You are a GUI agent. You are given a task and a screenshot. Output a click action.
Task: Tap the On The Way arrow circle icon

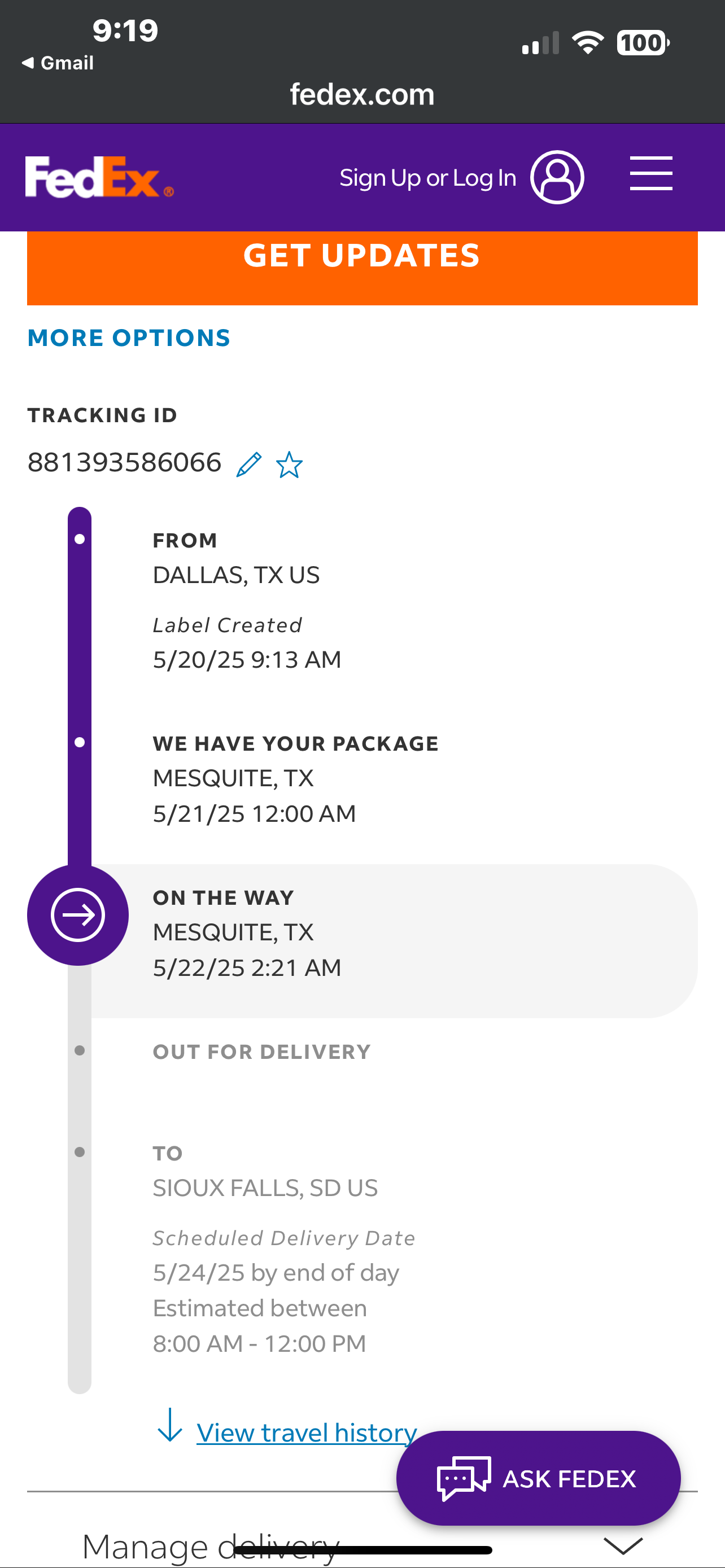(x=78, y=915)
